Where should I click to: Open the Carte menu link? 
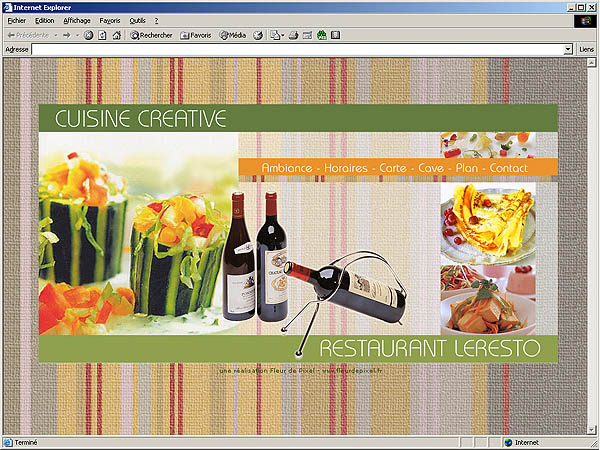coord(393,168)
